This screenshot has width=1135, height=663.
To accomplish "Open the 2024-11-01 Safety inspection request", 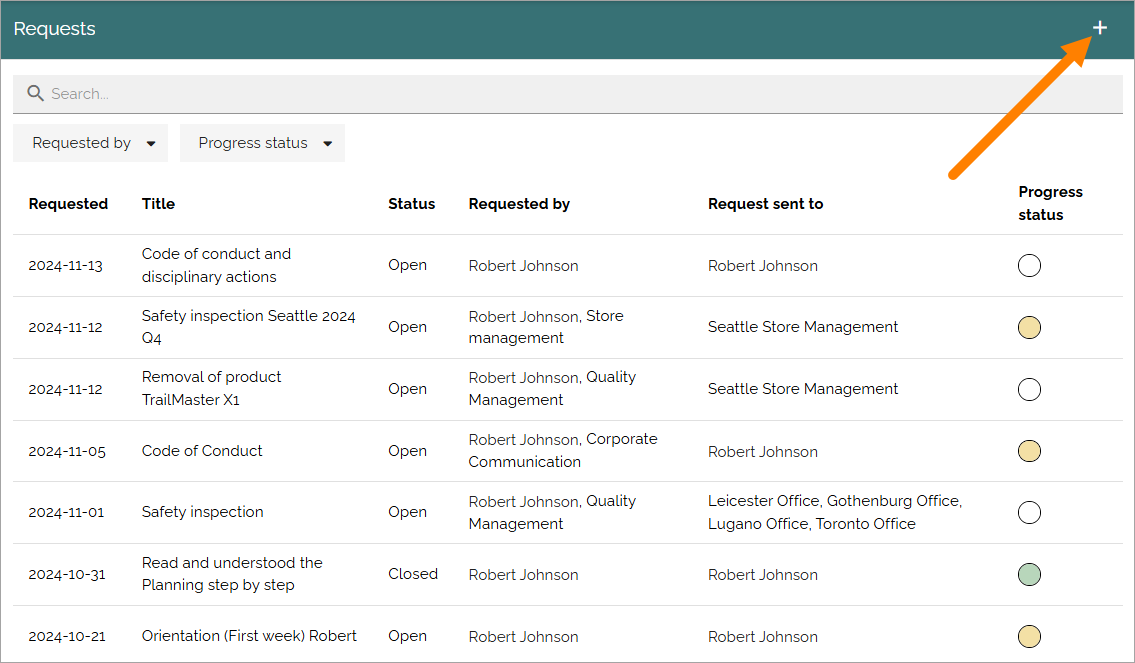I will click(203, 512).
